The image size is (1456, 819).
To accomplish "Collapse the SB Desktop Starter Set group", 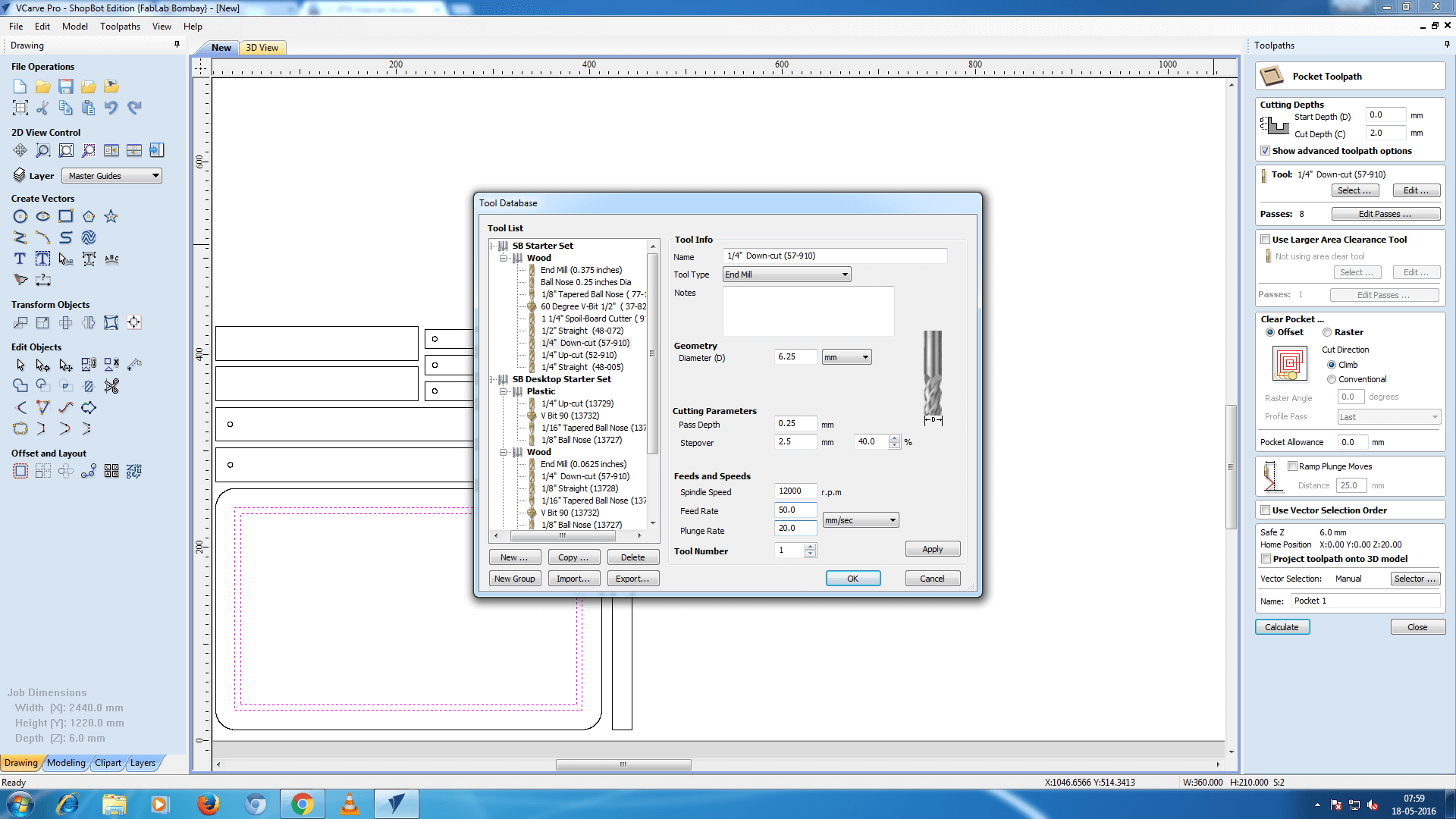I will pyautogui.click(x=492, y=379).
